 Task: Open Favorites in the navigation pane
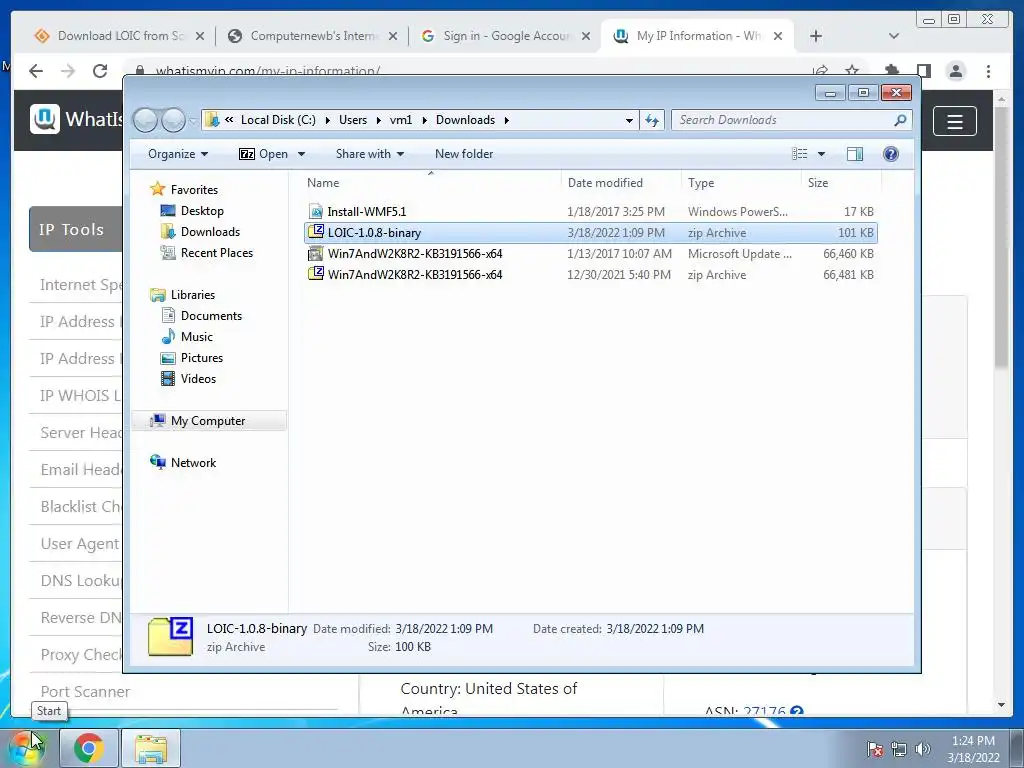point(194,189)
